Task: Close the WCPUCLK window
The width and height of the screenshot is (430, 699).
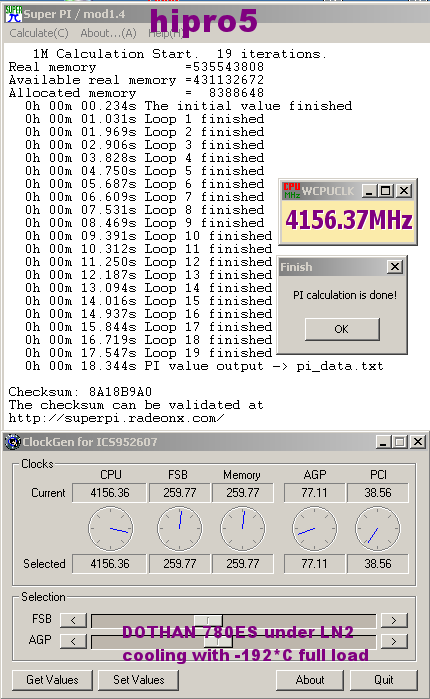Action: [x=404, y=191]
